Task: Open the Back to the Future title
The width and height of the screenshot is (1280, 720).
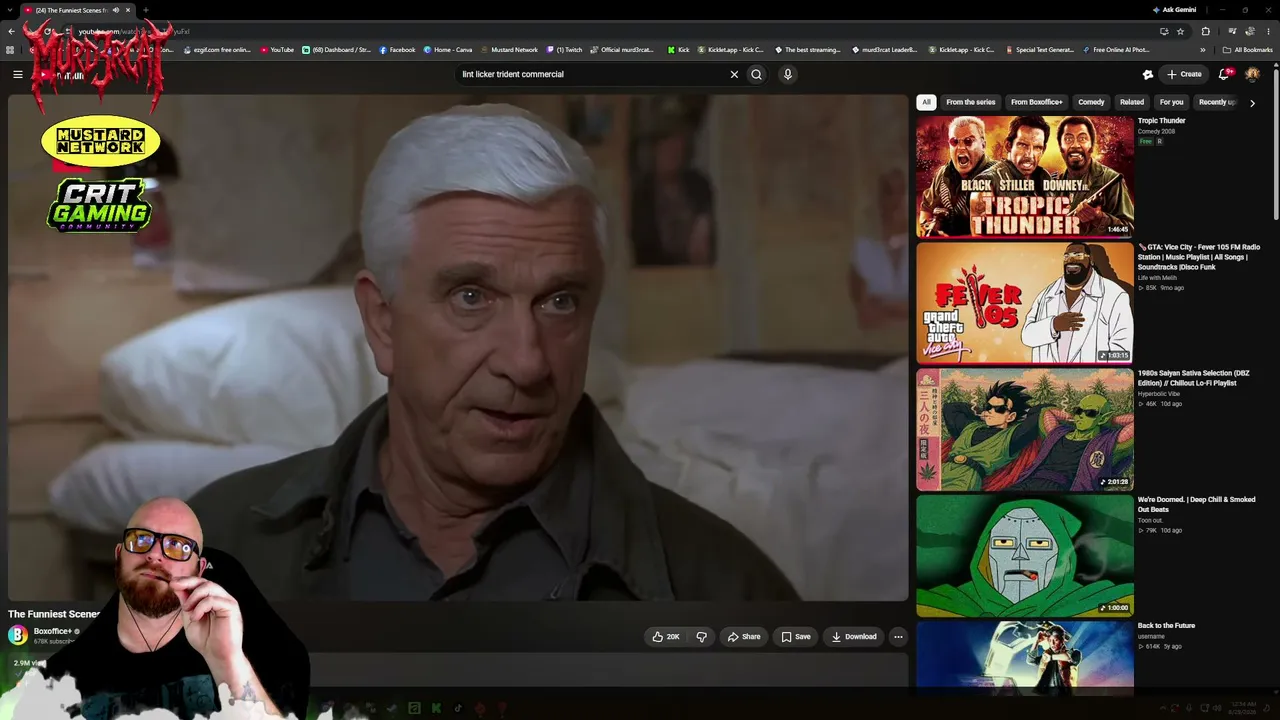Action: (x=1166, y=626)
